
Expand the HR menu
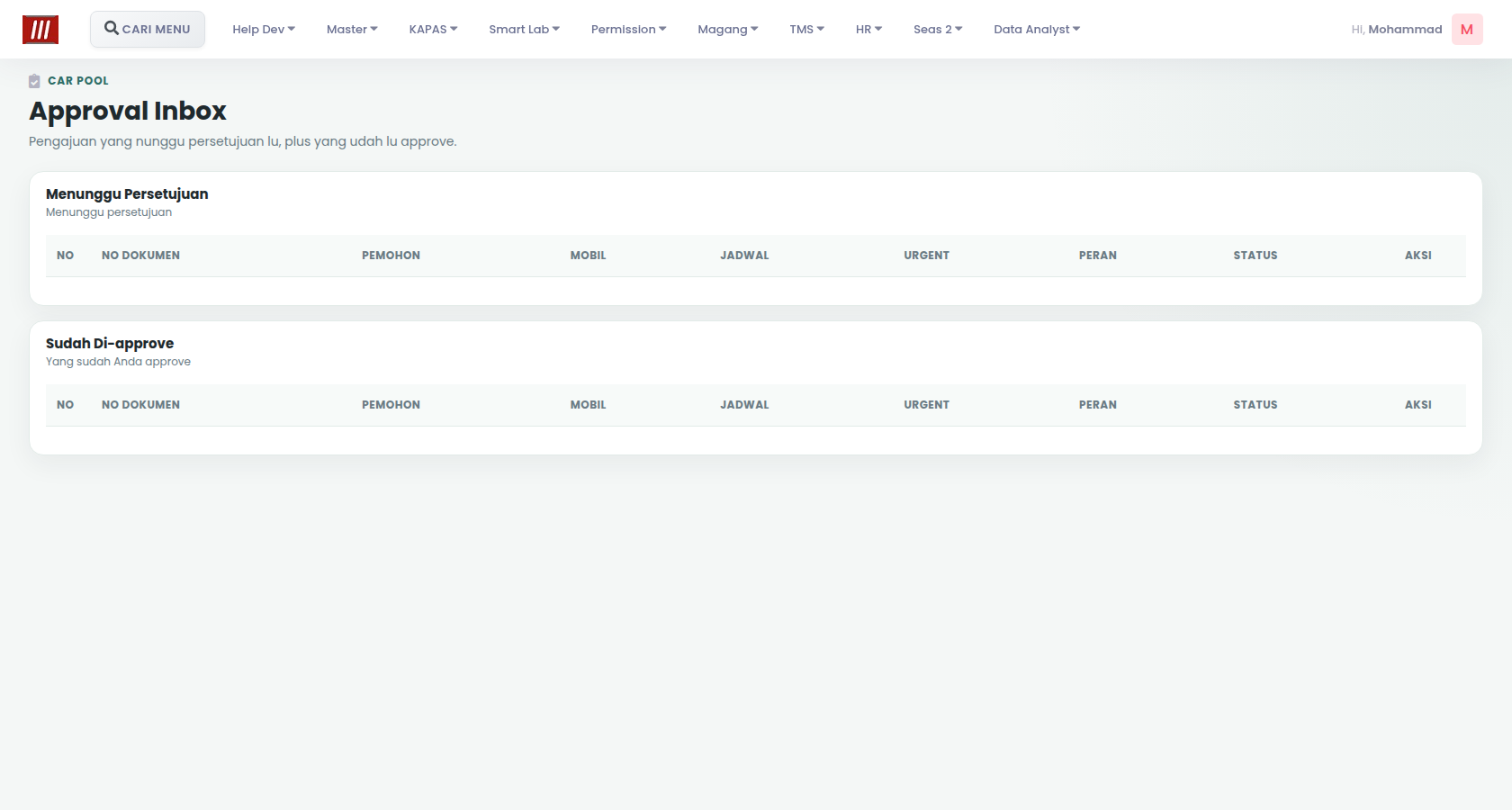coord(868,30)
